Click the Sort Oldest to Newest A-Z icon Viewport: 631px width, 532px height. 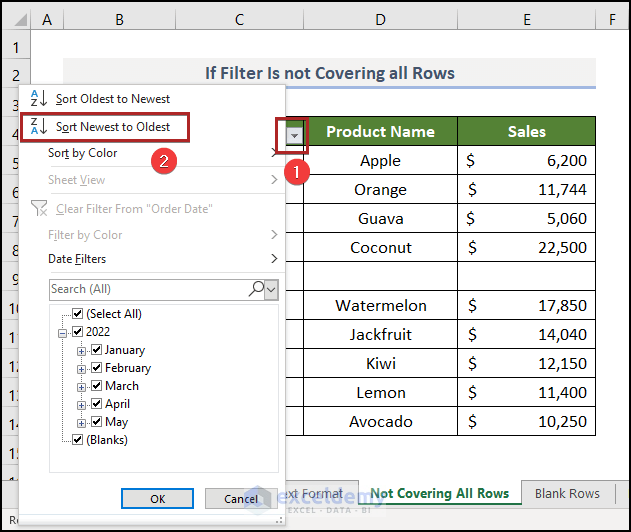click(x=39, y=99)
